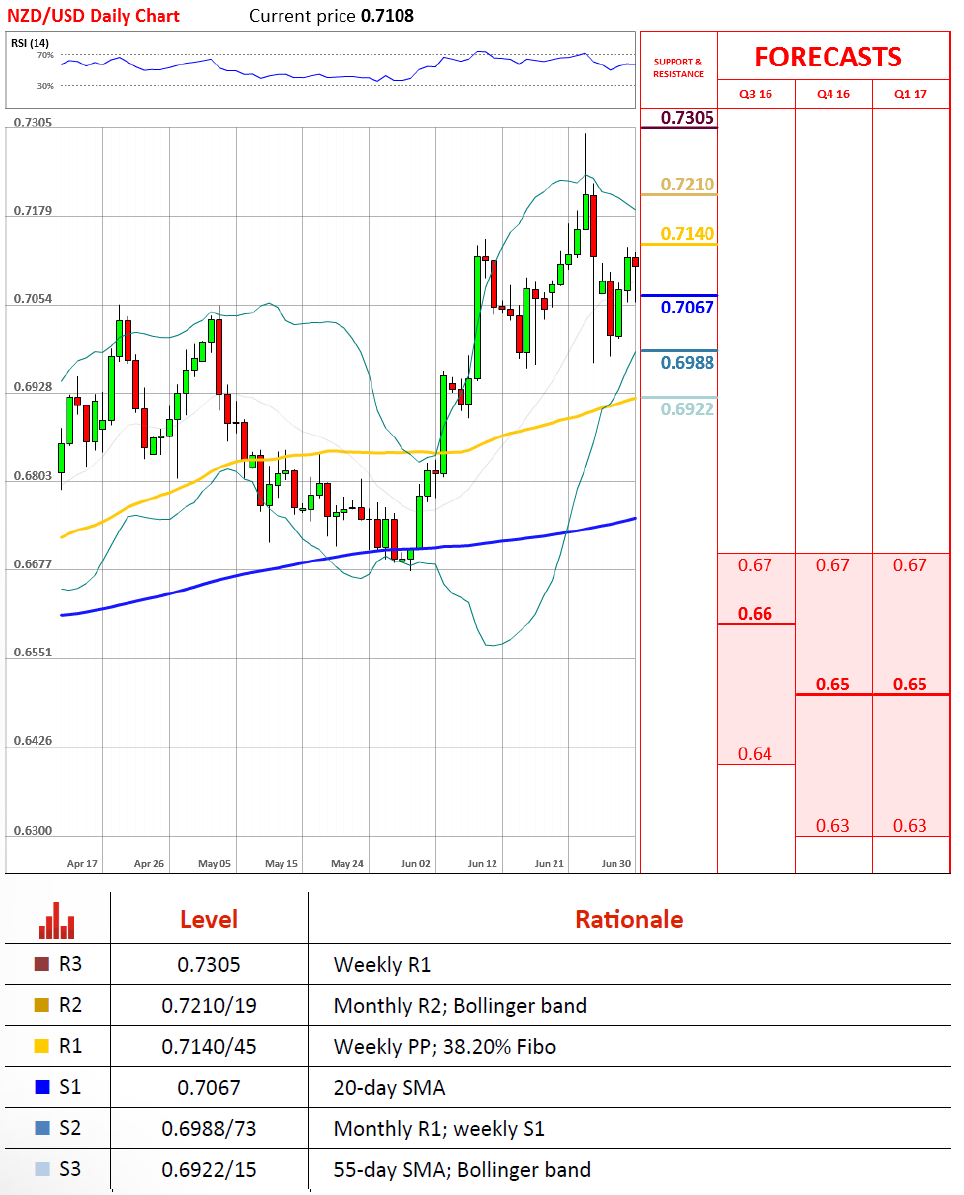Viewport: 964px width, 1195px height.
Task: Click the May 15 date axis label
Action: click(x=281, y=863)
